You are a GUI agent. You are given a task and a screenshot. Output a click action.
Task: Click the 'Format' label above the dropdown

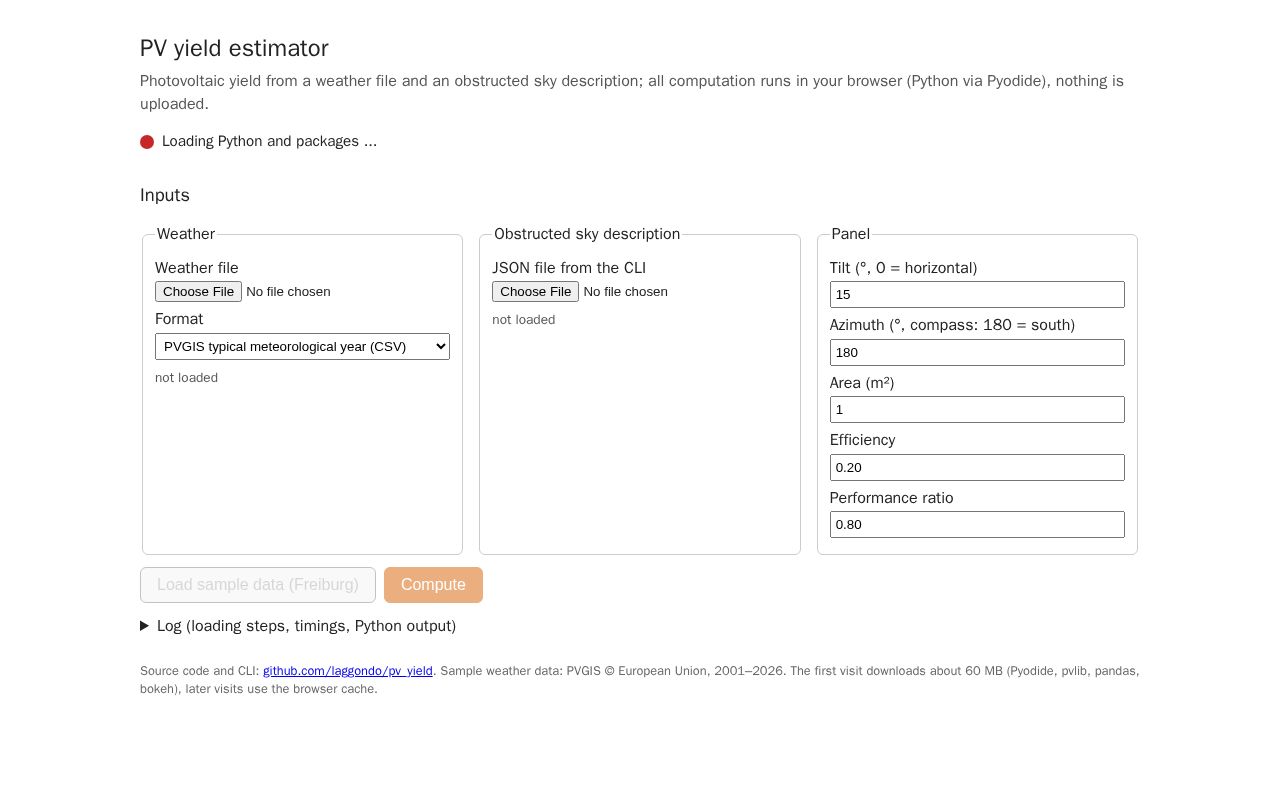tap(179, 319)
